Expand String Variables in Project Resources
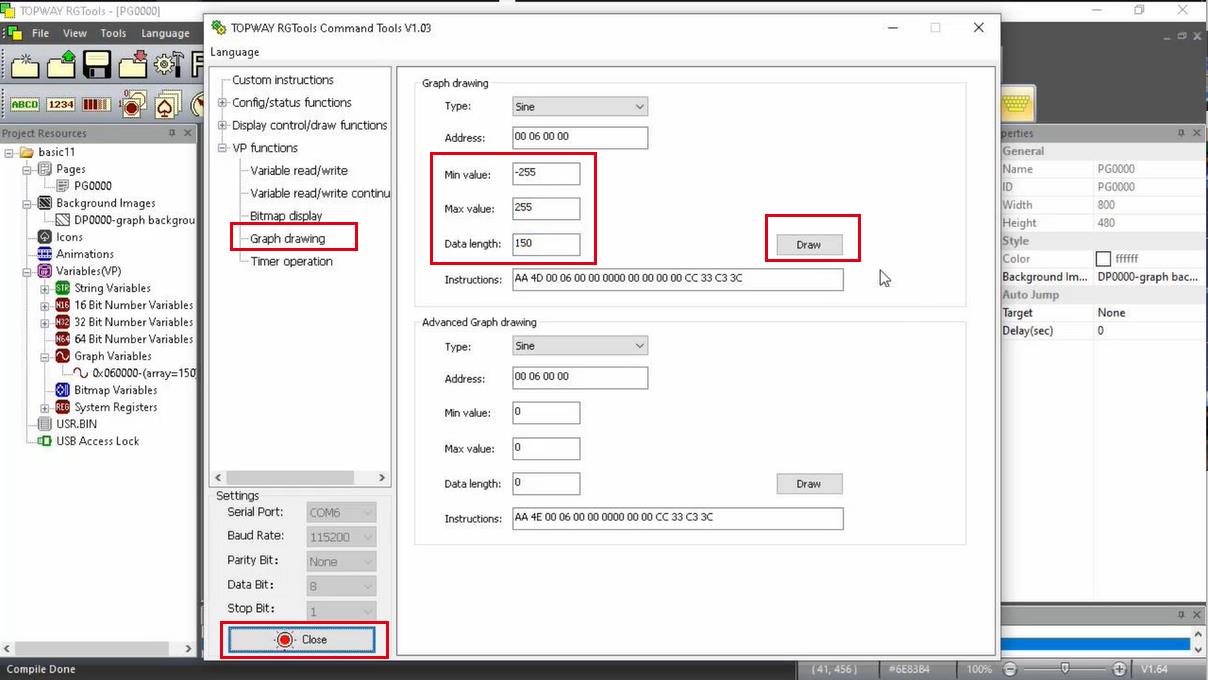The image size is (1208, 680). tap(45, 288)
